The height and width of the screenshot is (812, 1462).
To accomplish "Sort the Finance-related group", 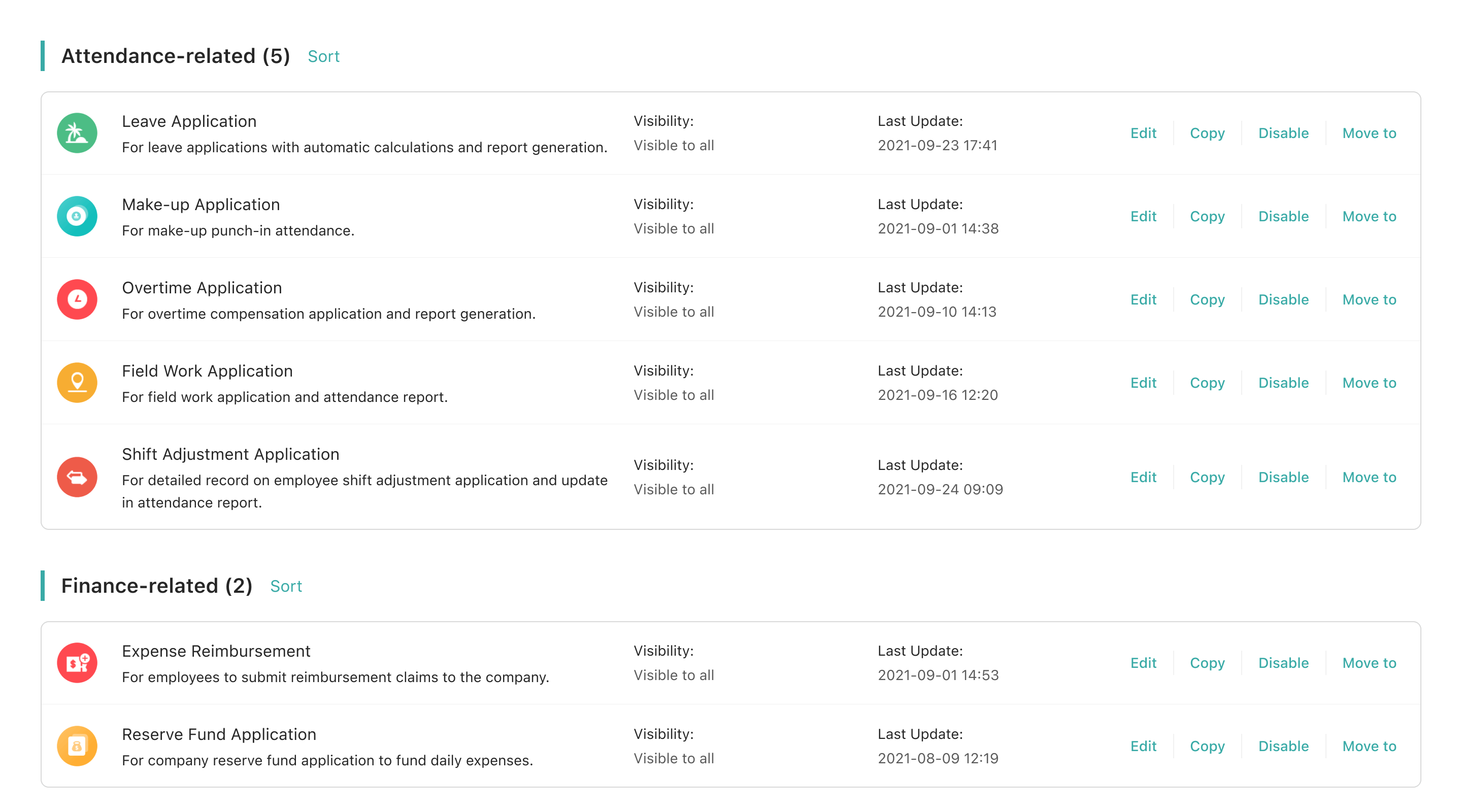I will click(286, 586).
